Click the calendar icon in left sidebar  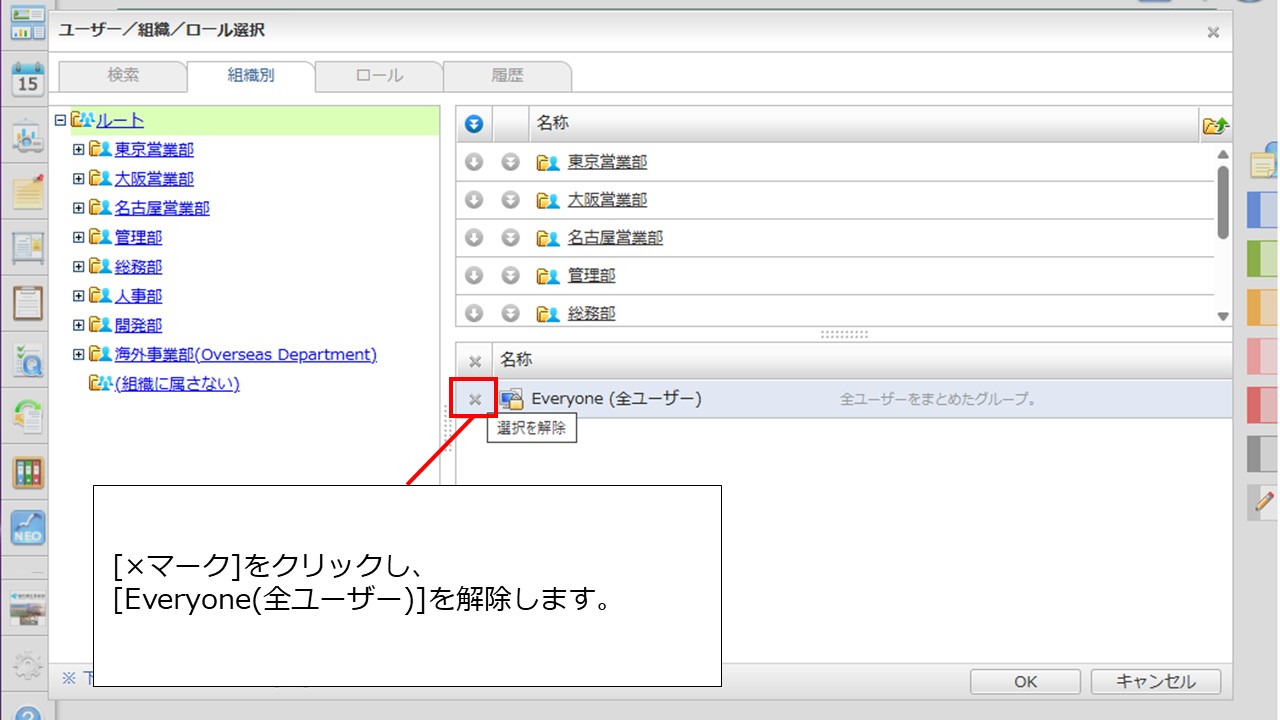tap(27, 79)
